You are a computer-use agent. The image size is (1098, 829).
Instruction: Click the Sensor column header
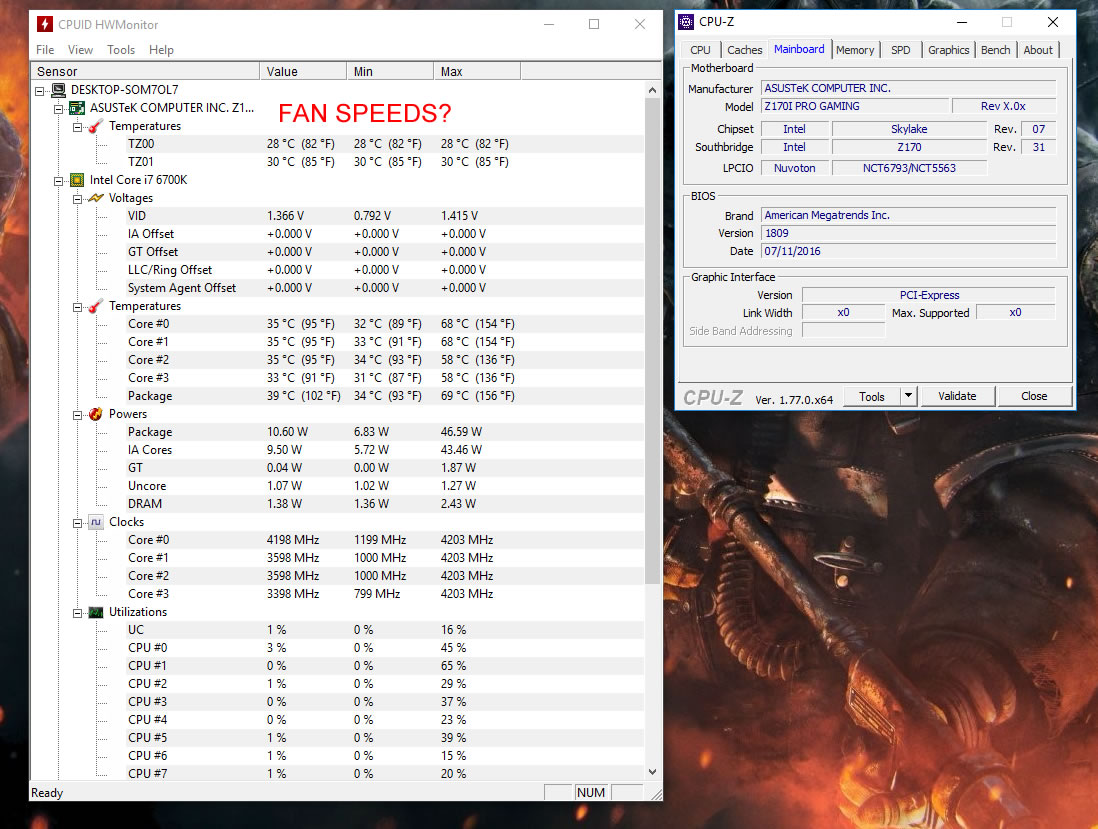coord(146,71)
